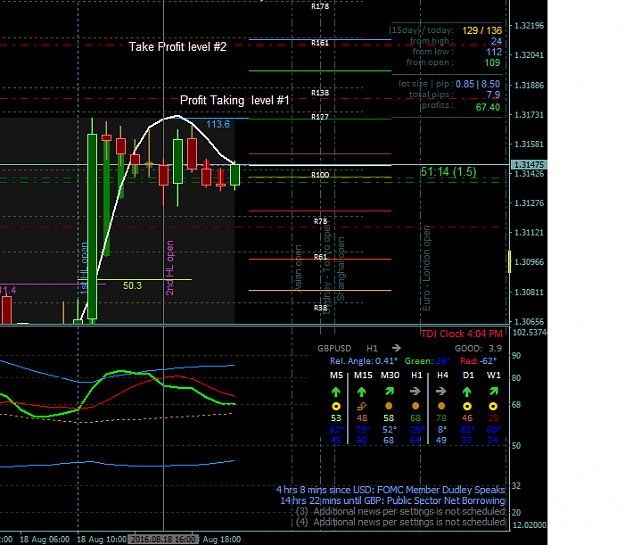Viewport: 625px width, 545px height.
Task: Click the M5 green up arrow
Action: (336, 392)
